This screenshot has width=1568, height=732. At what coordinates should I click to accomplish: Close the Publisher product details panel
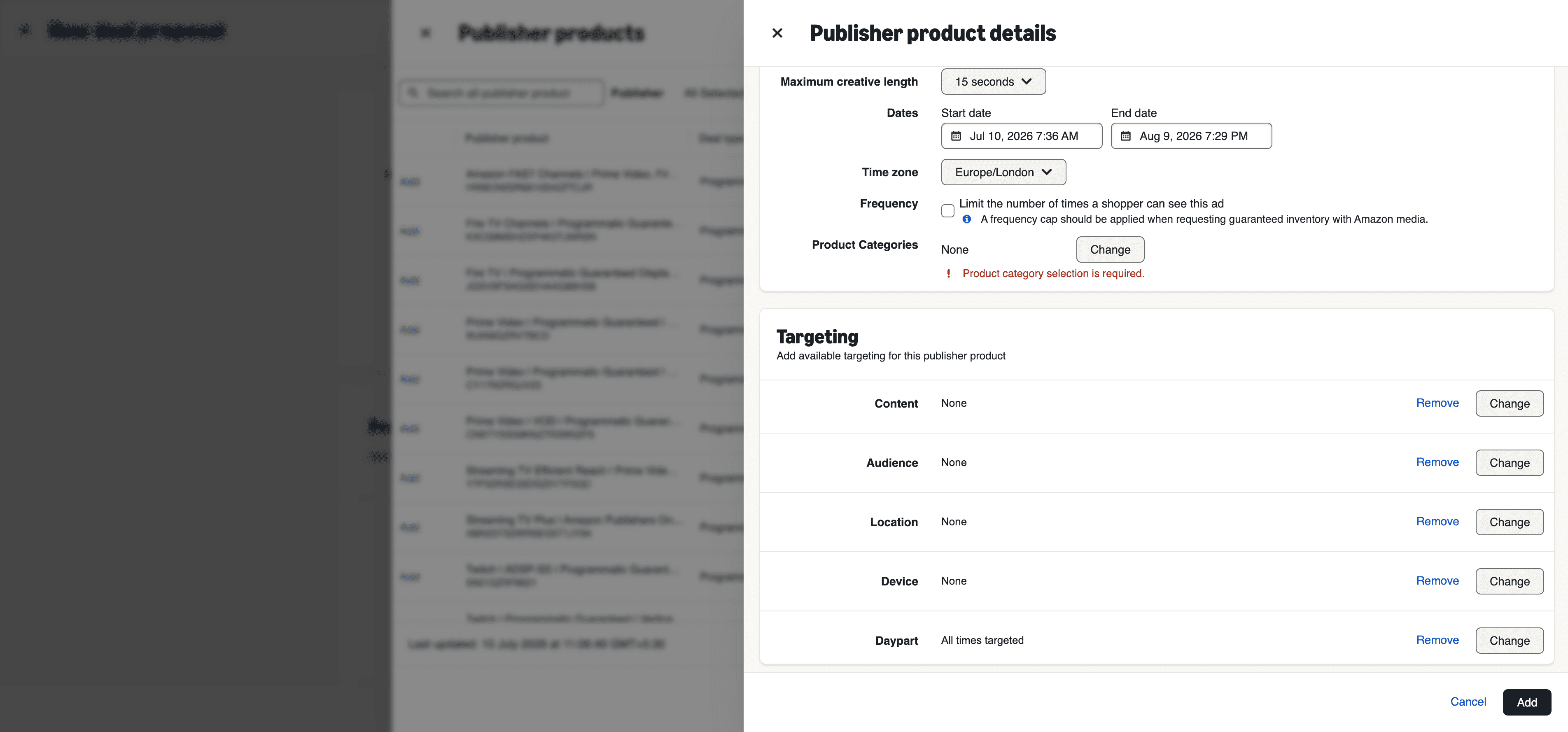[x=777, y=33]
